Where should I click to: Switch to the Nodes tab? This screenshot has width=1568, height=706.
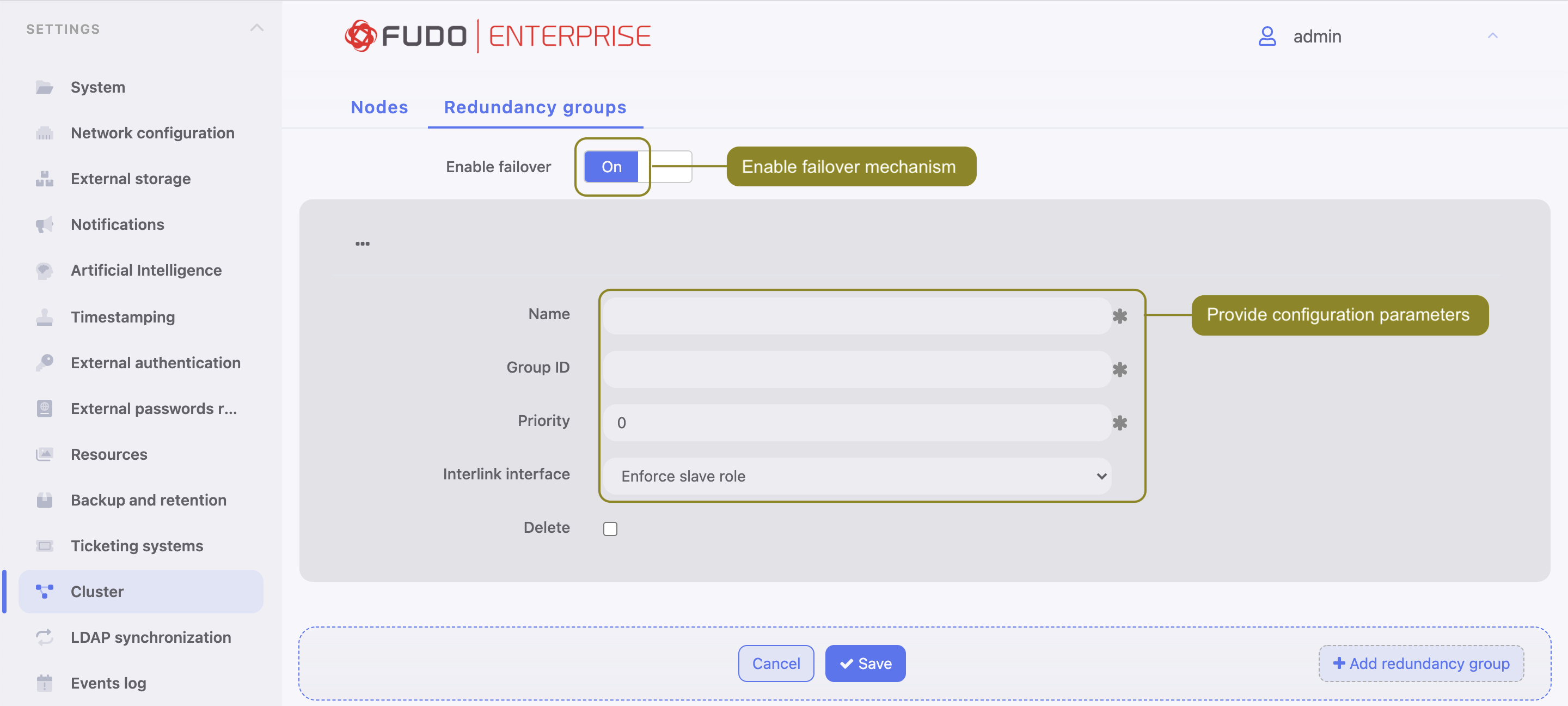[x=379, y=107]
